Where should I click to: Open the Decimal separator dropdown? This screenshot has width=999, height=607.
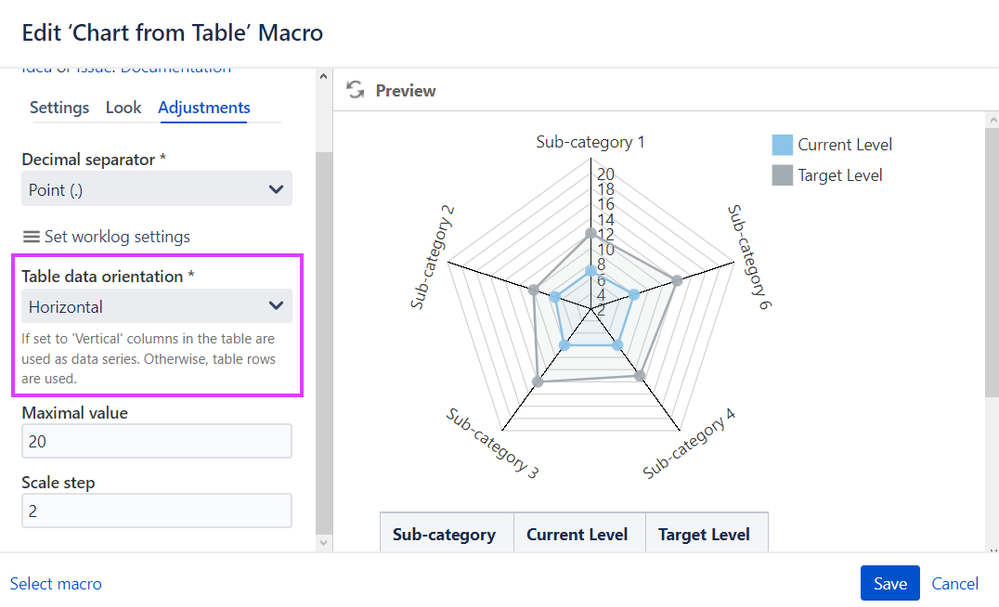click(x=156, y=189)
